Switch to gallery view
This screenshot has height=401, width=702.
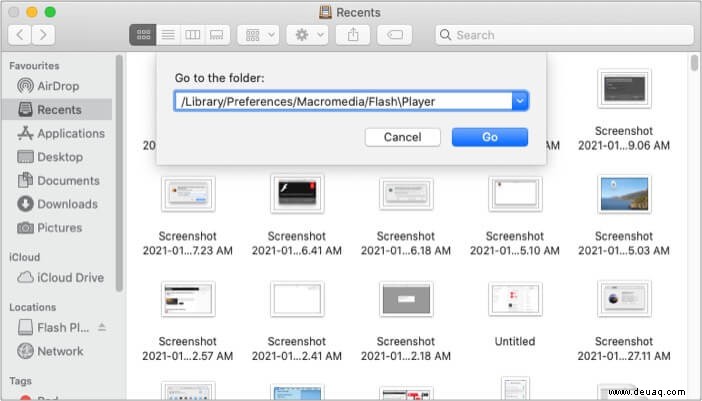point(217,35)
